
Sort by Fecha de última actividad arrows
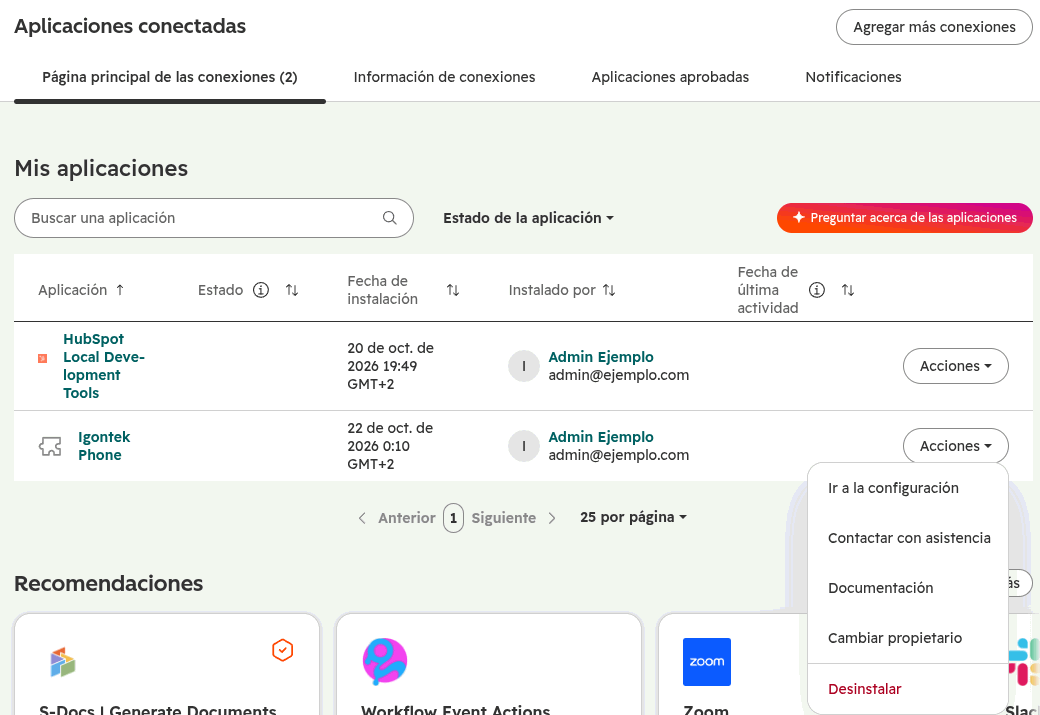tap(848, 290)
